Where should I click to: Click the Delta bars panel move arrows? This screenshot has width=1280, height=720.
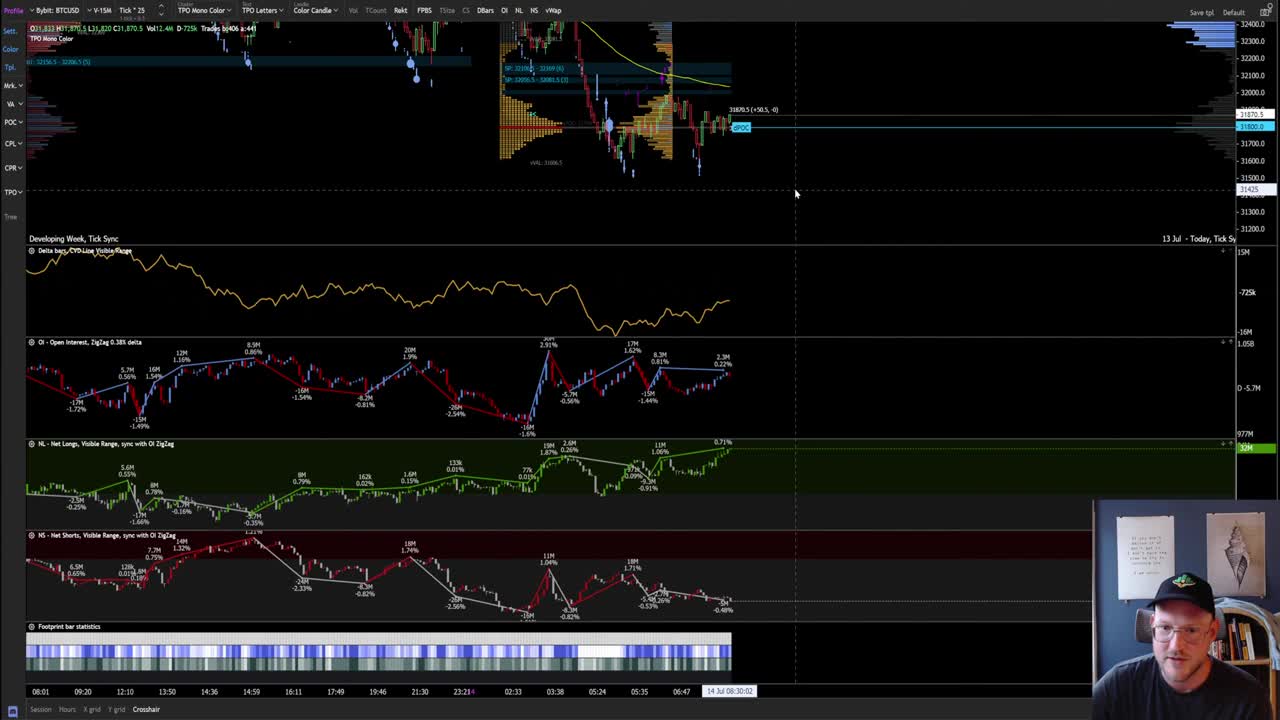1226,250
